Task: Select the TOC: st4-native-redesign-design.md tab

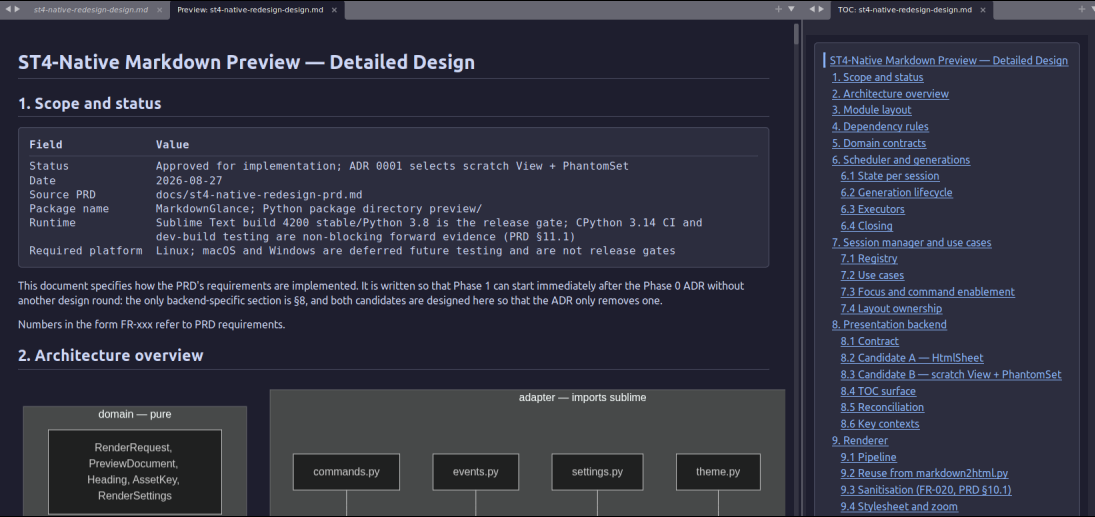Action: pos(904,10)
